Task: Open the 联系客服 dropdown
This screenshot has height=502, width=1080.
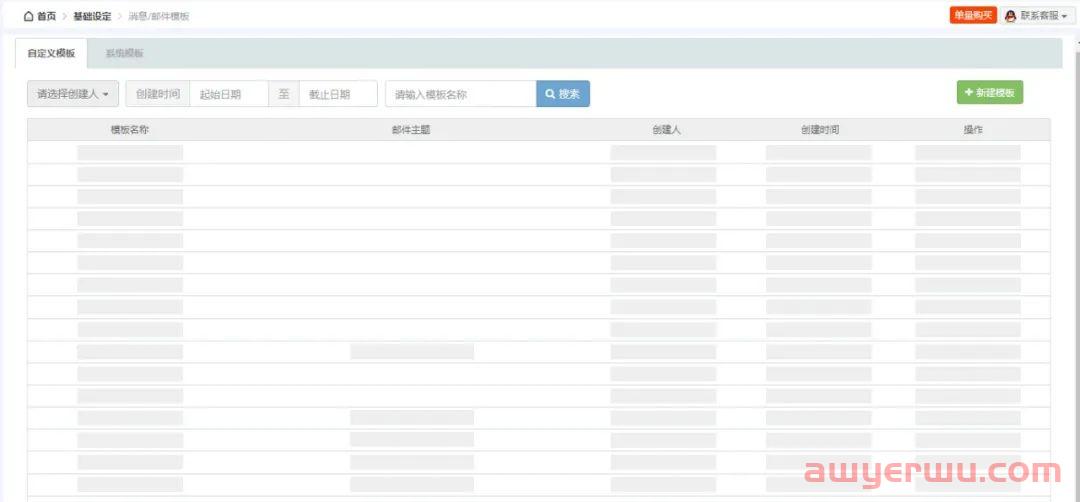Action: pos(1037,16)
